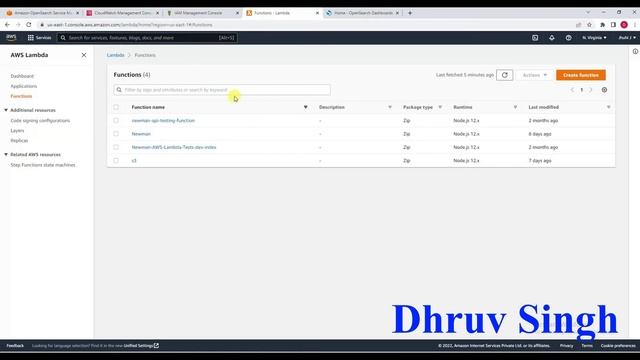Open the Services grid menu
This screenshot has height=360, width=640.
pyautogui.click(x=39, y=38)
